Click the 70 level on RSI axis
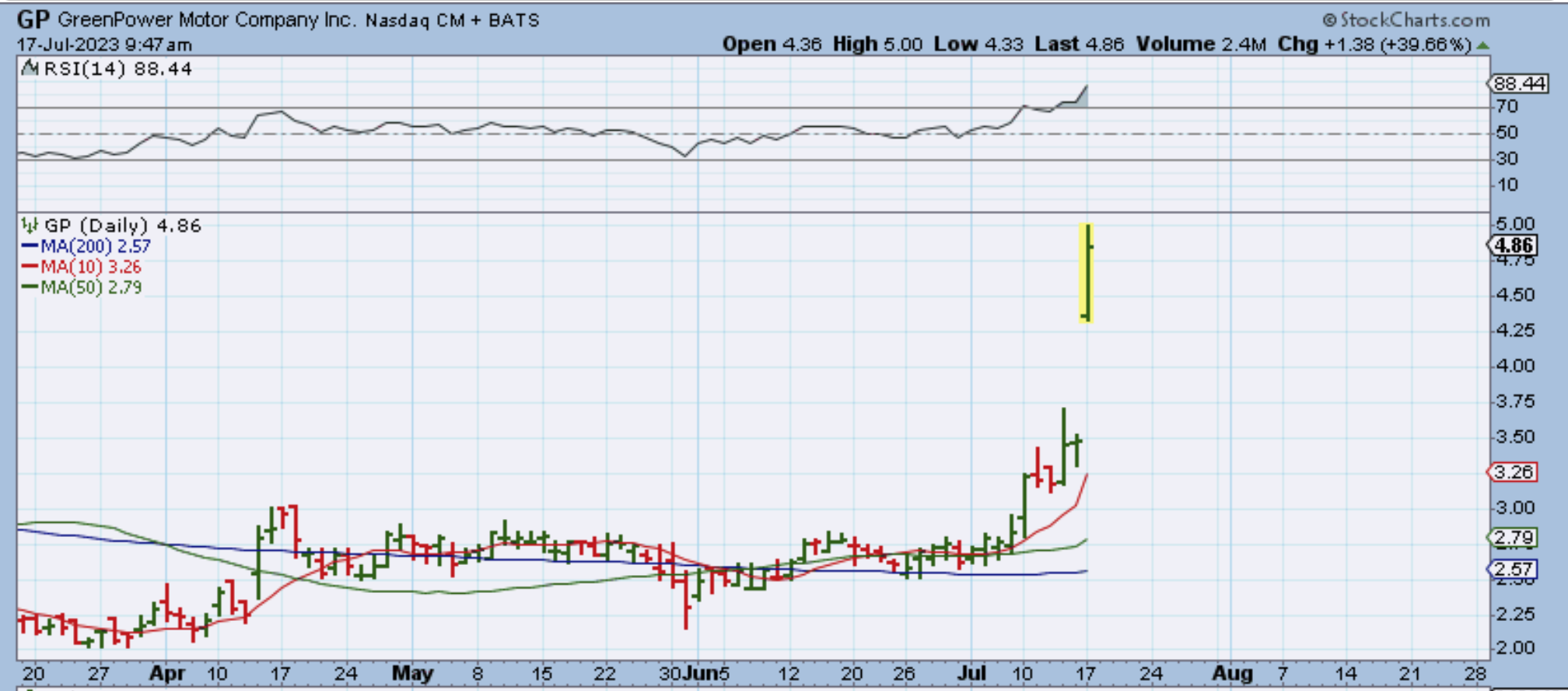The height and width of the screenshot is (691, 1568). (1507, 107)
